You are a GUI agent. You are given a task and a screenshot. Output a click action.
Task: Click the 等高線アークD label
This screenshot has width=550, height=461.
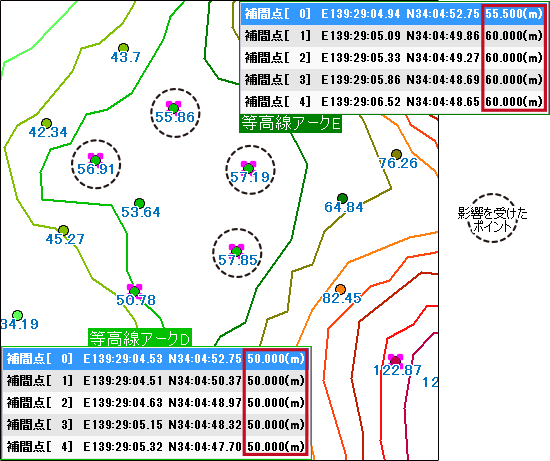[140, 338]
